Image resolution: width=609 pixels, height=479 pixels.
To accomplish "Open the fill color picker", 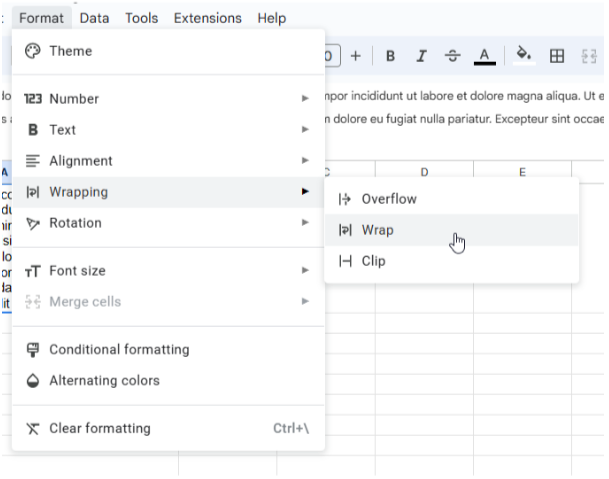I will point(524,56).
